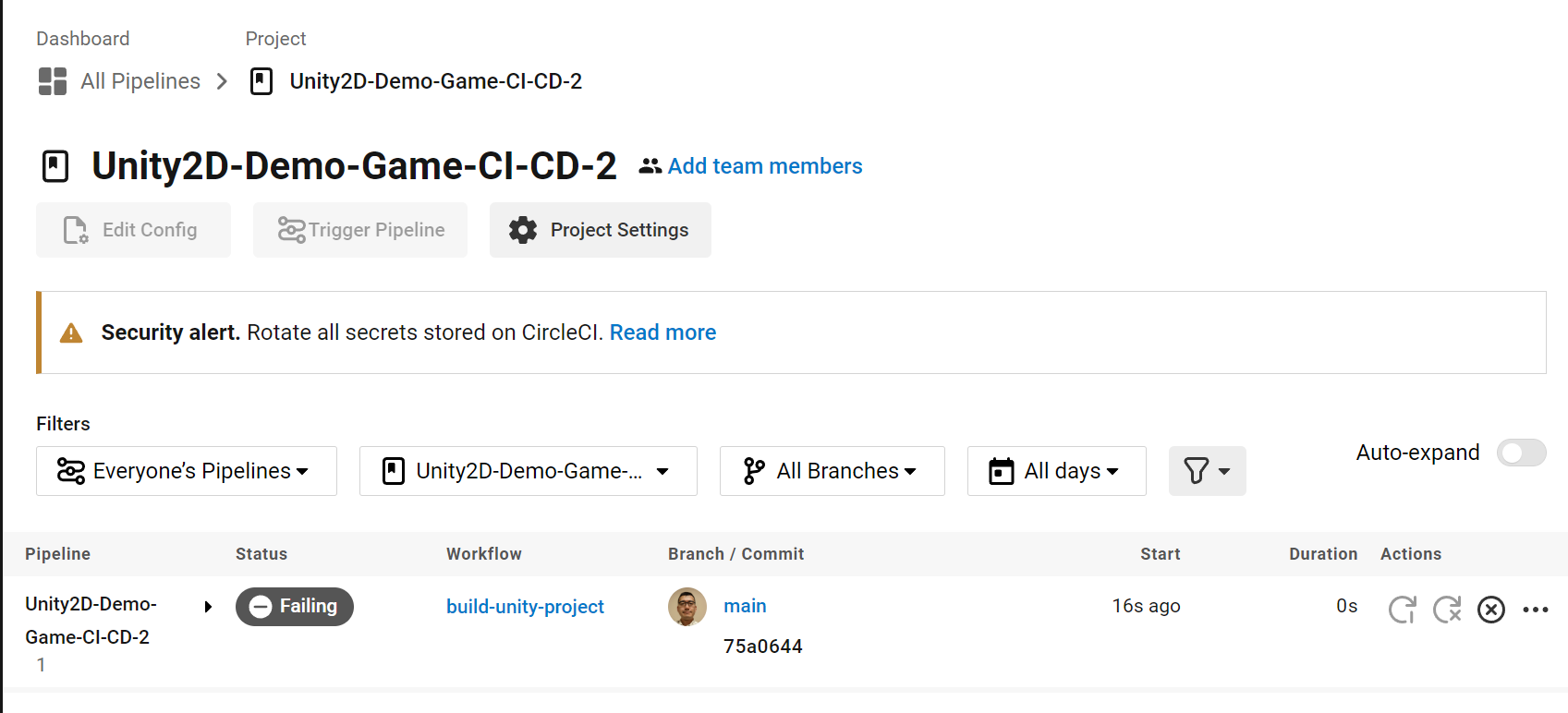Open the build-unity-project workflow
The image size is (1568, 713).
click(525, 607)
